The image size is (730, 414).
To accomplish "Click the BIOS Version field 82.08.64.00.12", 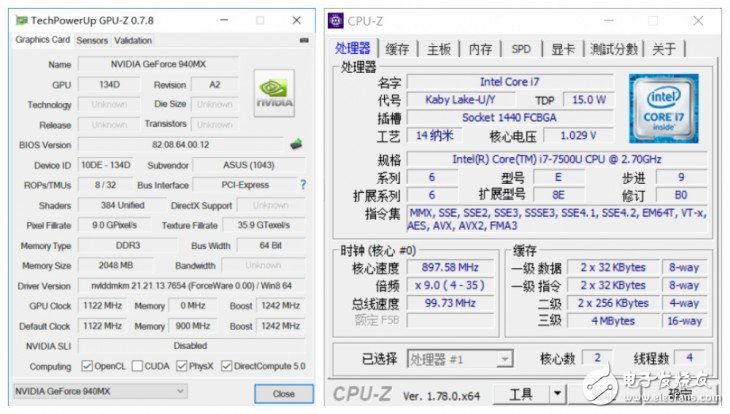I will coord(181,144).
